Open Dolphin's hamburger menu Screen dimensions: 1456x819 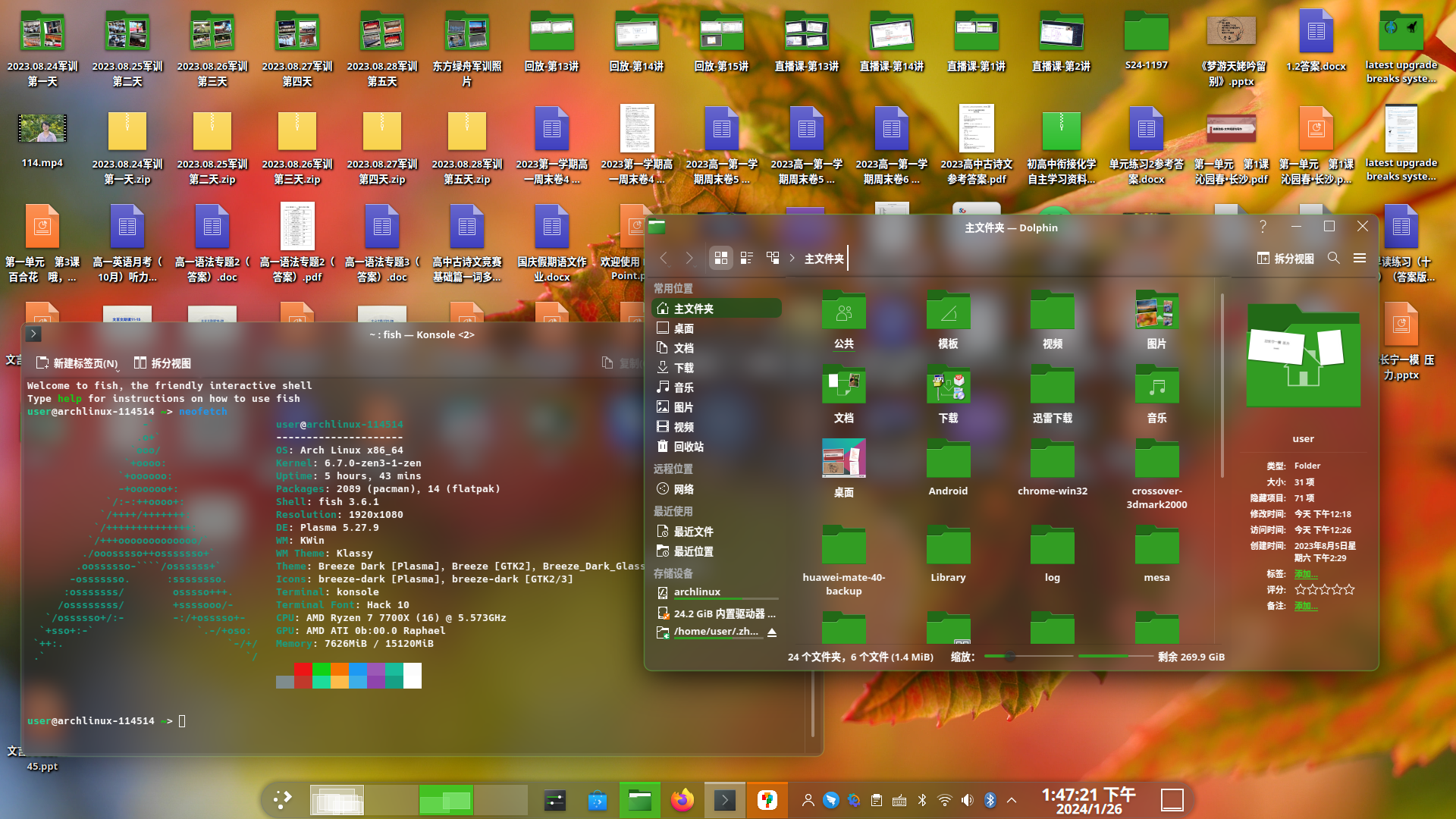(1360, 259)
